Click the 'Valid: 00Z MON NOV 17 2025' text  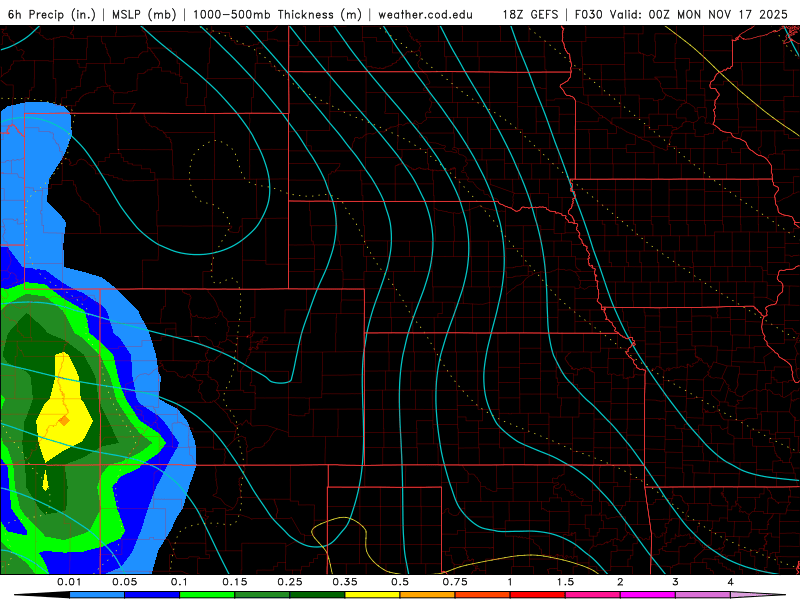699,14
